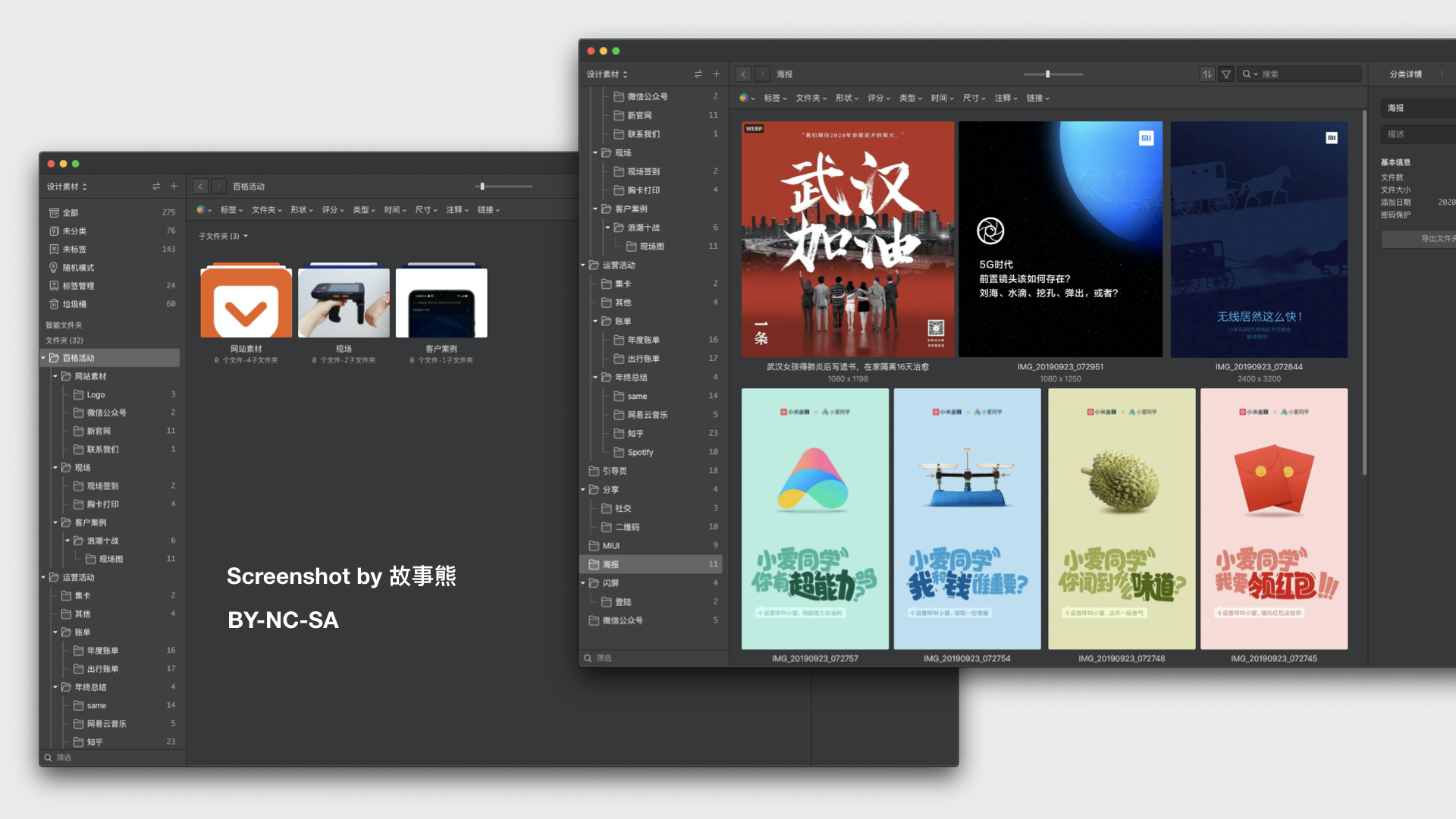Open the 形状 filter in the right window

(x=846, y=98)
